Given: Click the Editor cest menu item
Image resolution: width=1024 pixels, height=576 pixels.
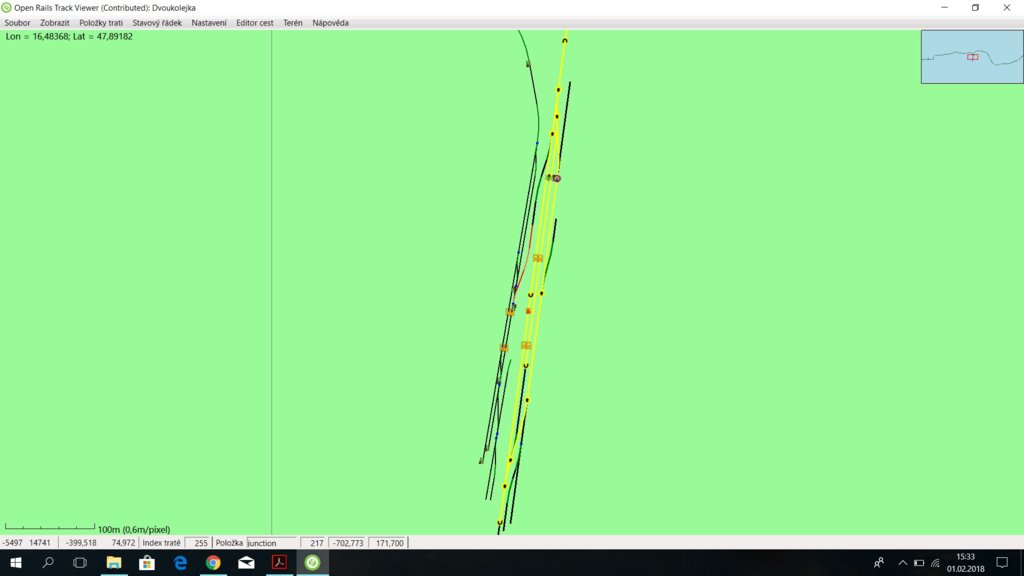Looking at the screenshot, I should click(255, 23).
